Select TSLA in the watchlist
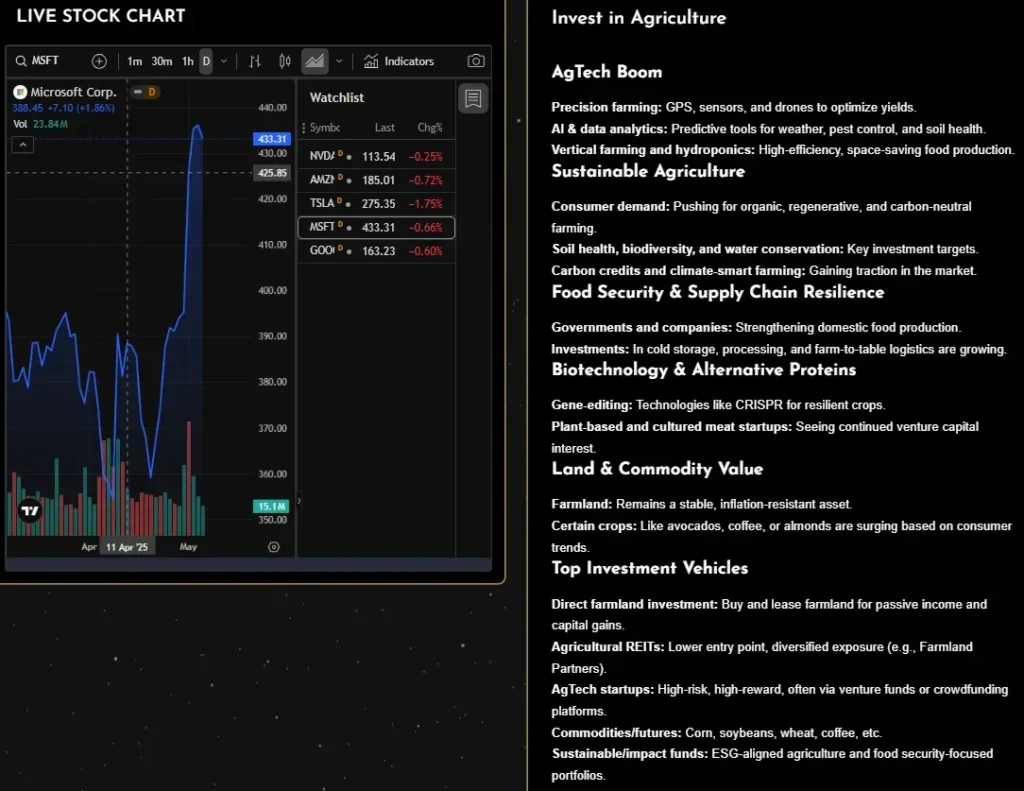 (x=375, y=203)
